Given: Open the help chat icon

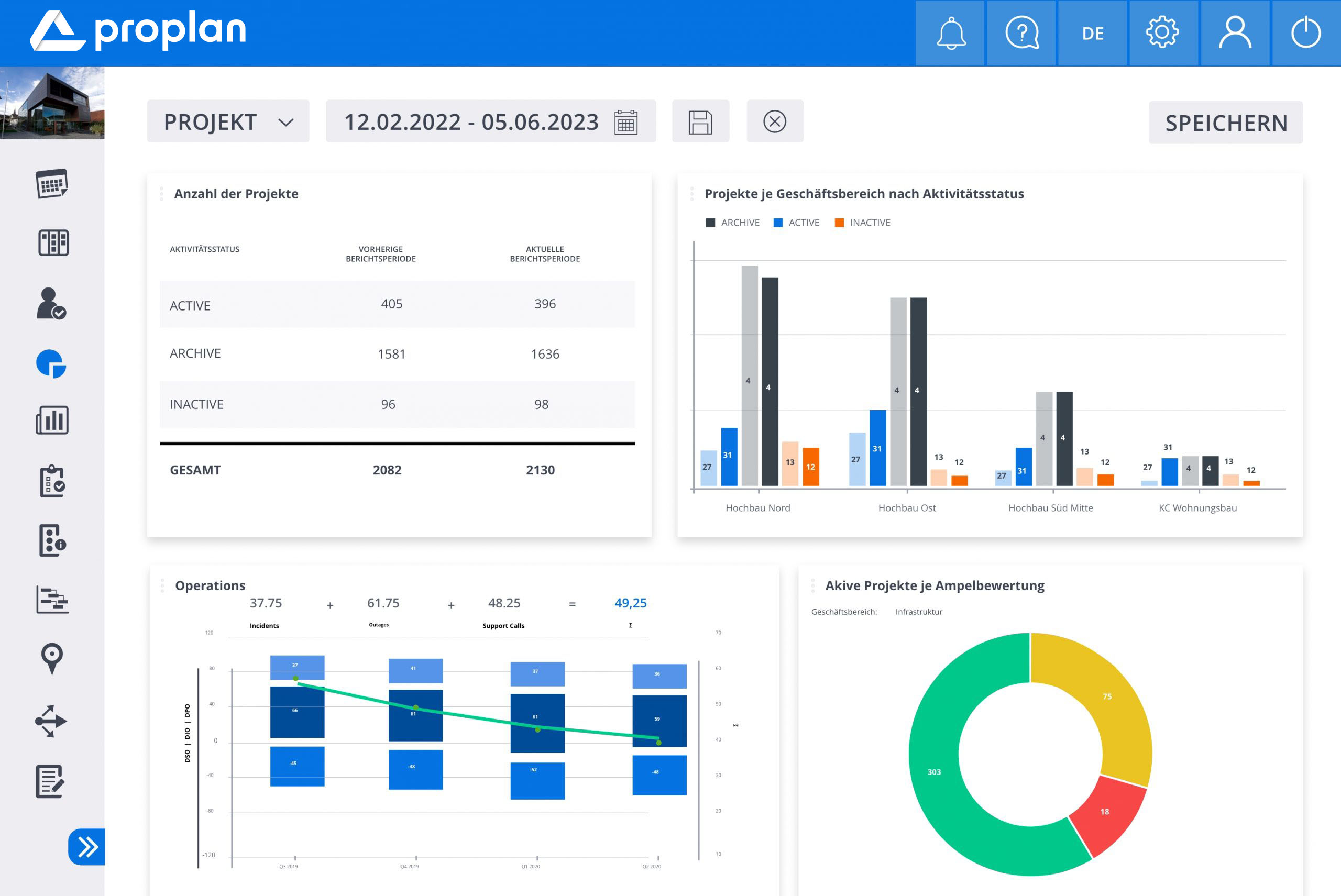Looking at the screenshot, I should [1021, 33].
